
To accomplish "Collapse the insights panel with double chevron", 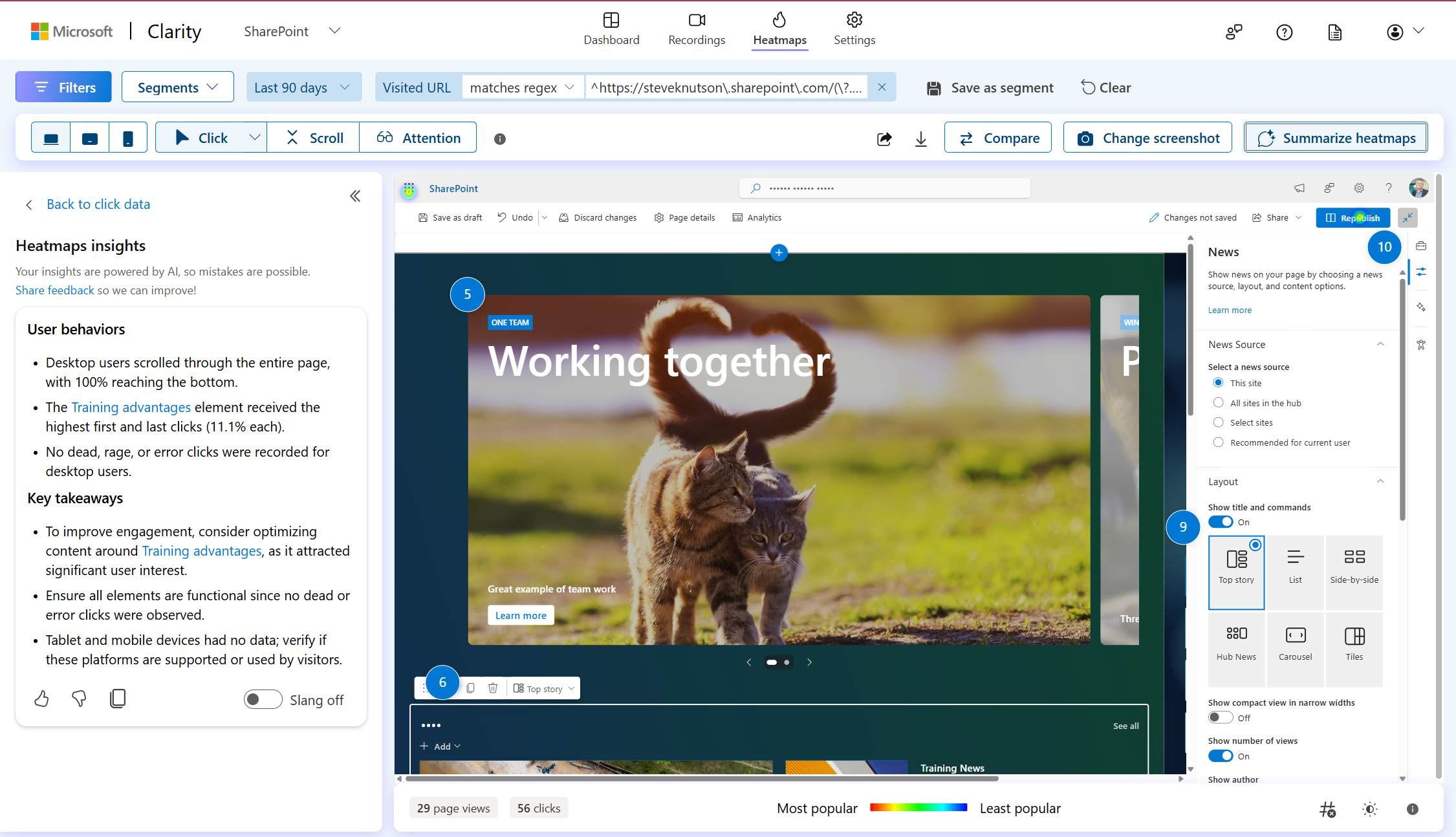I will (x=355, y=196).
